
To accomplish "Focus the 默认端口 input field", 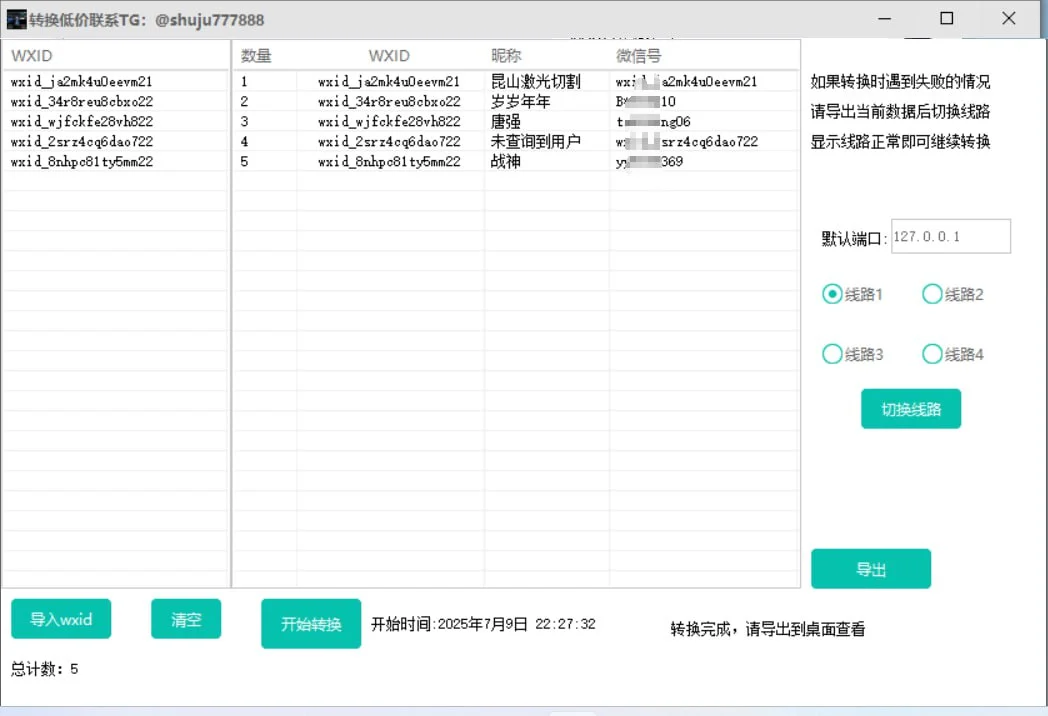I will pyautogui.click(x=950, y=236).
